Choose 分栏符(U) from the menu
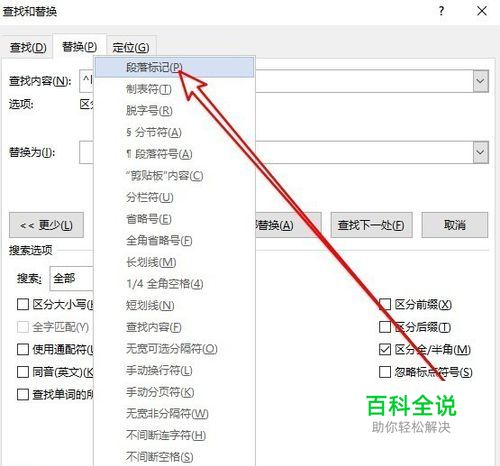 pos(174,197)
